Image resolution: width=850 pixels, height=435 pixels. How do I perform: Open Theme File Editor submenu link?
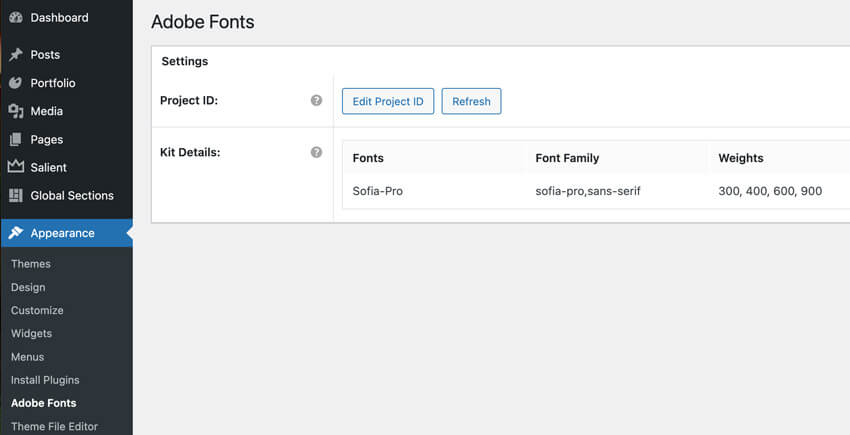point(54,426)
